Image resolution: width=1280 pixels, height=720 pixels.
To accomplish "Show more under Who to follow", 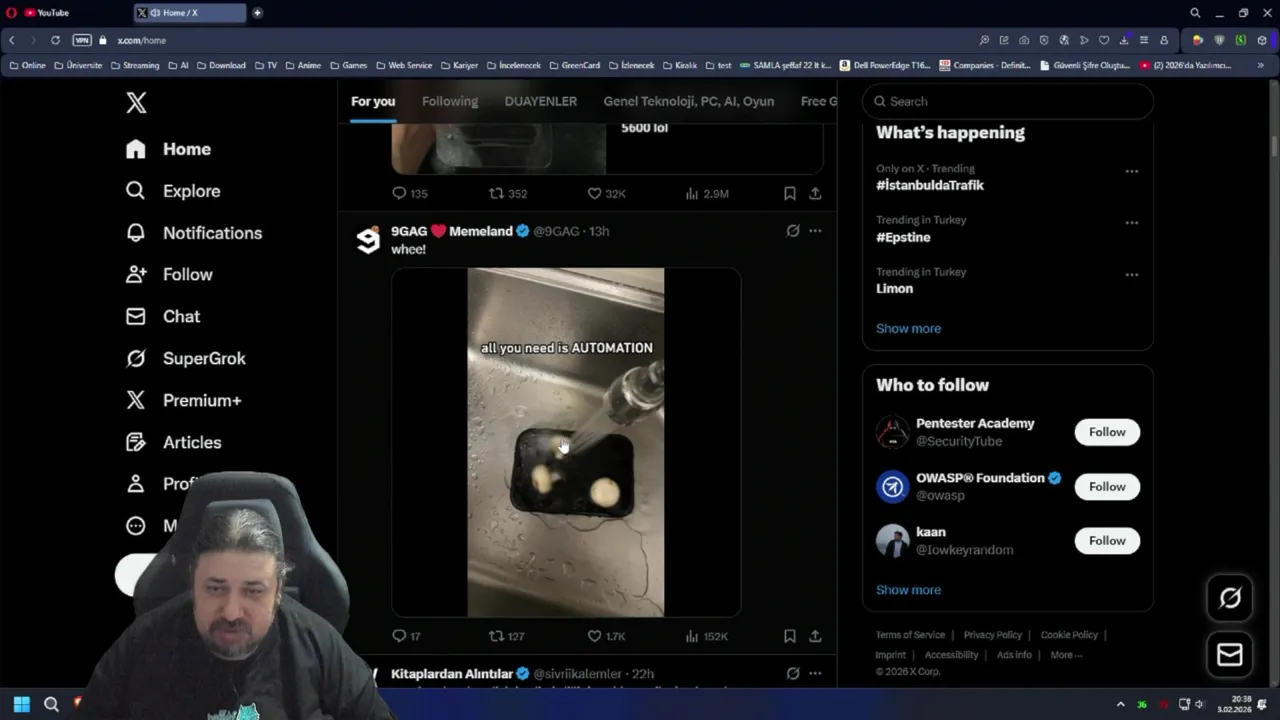I will 908,590.
